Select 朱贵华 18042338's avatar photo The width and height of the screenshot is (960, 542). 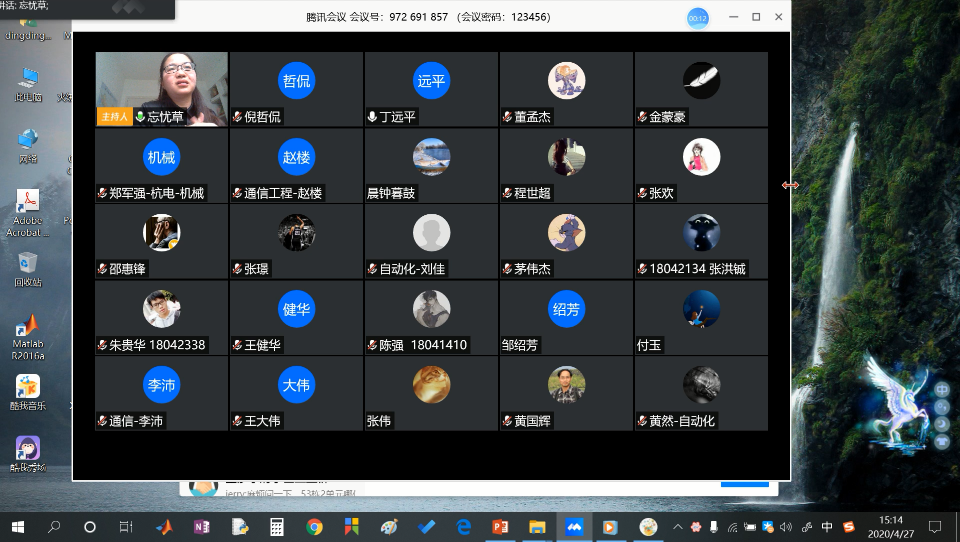[x=162, y=309]
